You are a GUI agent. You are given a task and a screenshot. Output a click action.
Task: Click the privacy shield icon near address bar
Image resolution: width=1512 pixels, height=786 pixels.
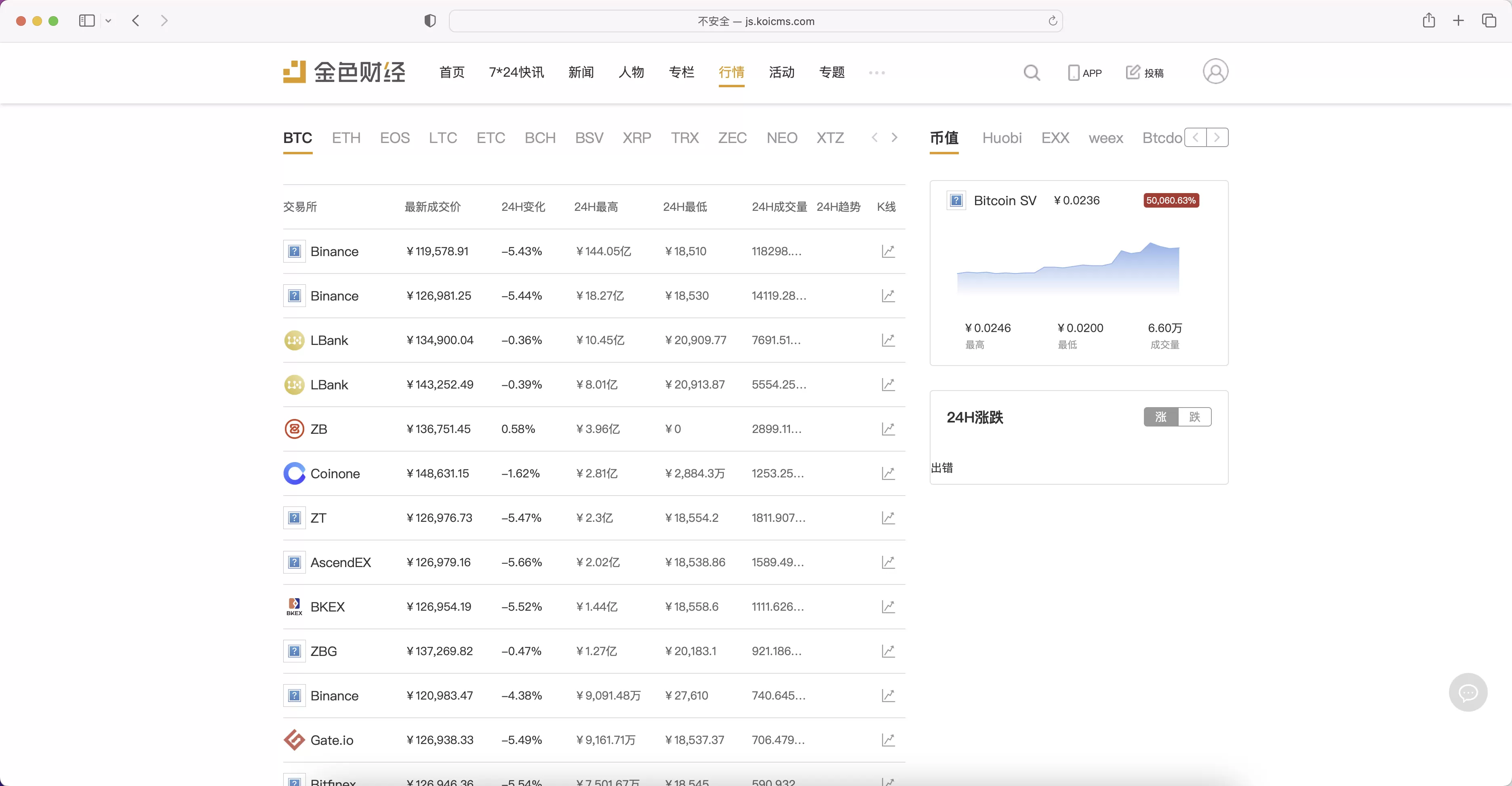(430, 21)
